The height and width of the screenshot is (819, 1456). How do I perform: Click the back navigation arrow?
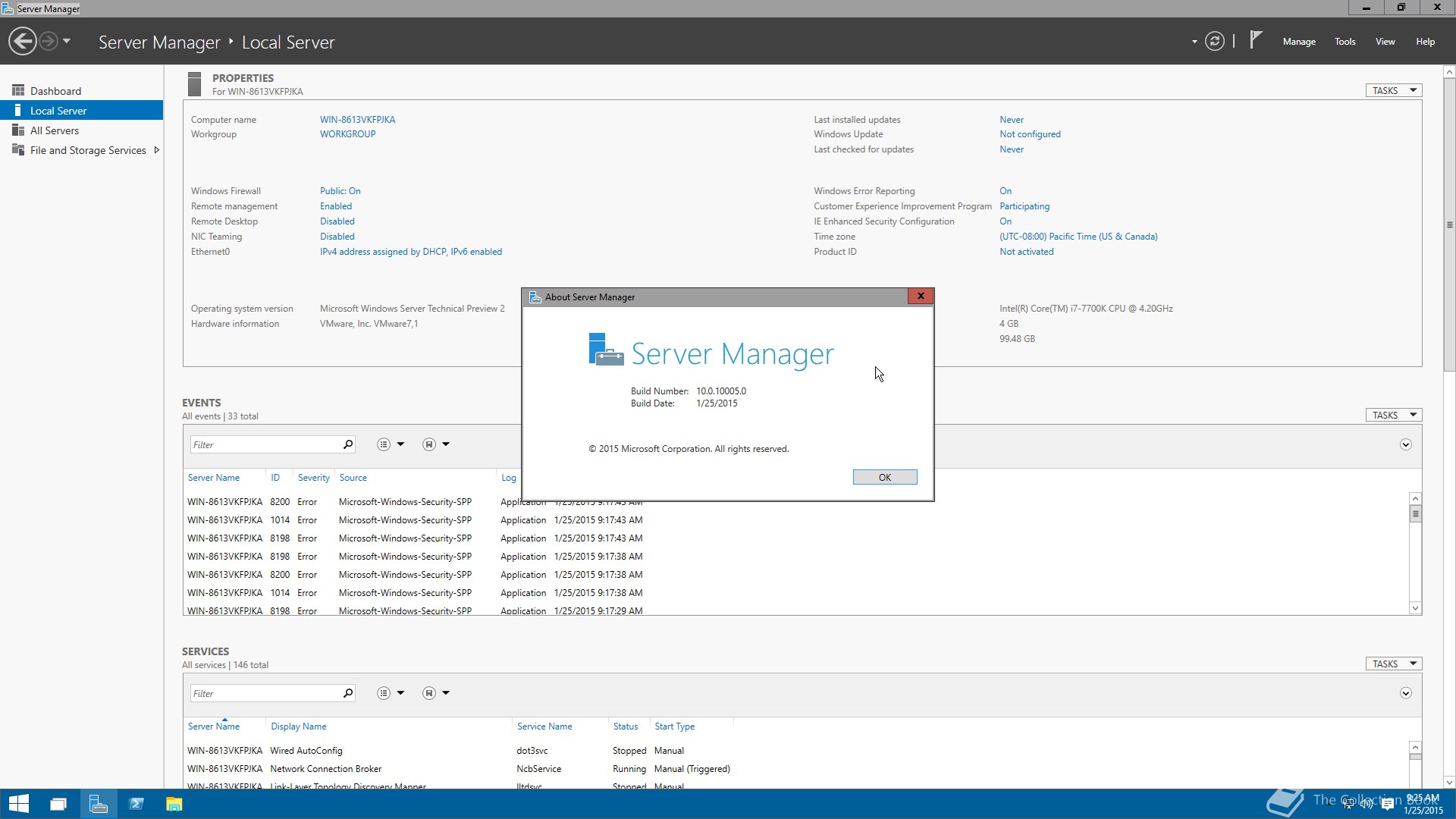point(23,41)
